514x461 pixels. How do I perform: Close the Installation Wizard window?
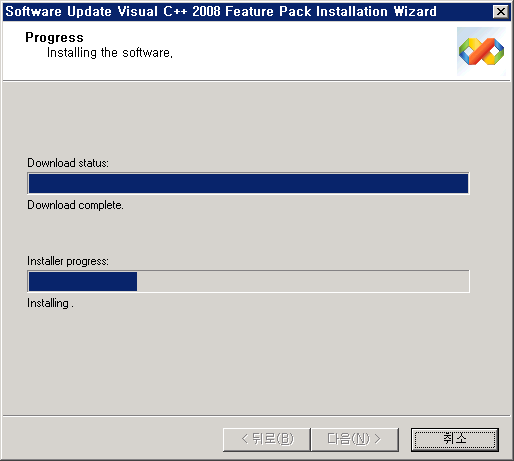click(x=501, y=12)
